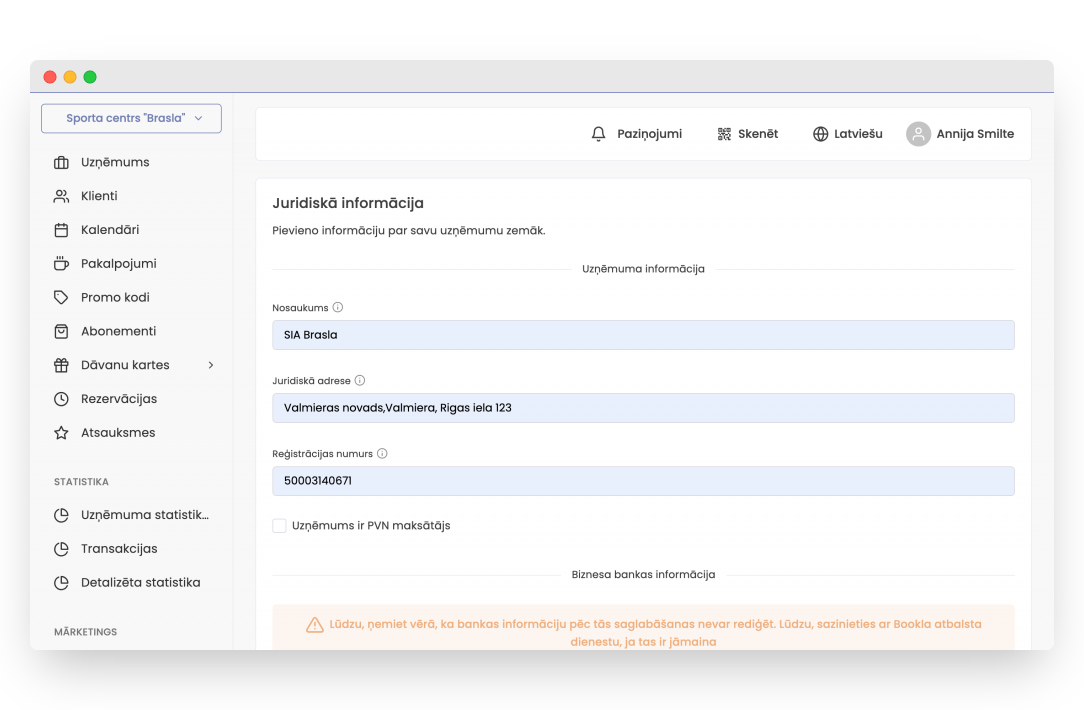Click the QR code Skenēt icon
Screen dimensions: 1084x710
[724, 134]
